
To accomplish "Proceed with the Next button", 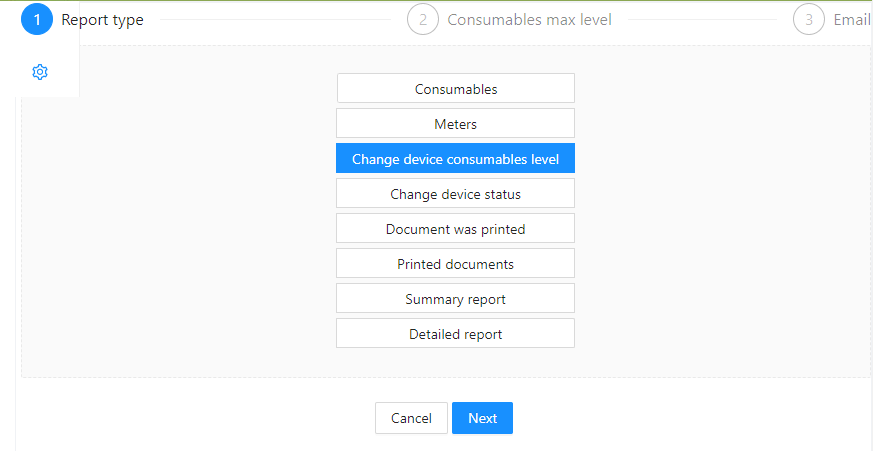I will pos(482,418).
